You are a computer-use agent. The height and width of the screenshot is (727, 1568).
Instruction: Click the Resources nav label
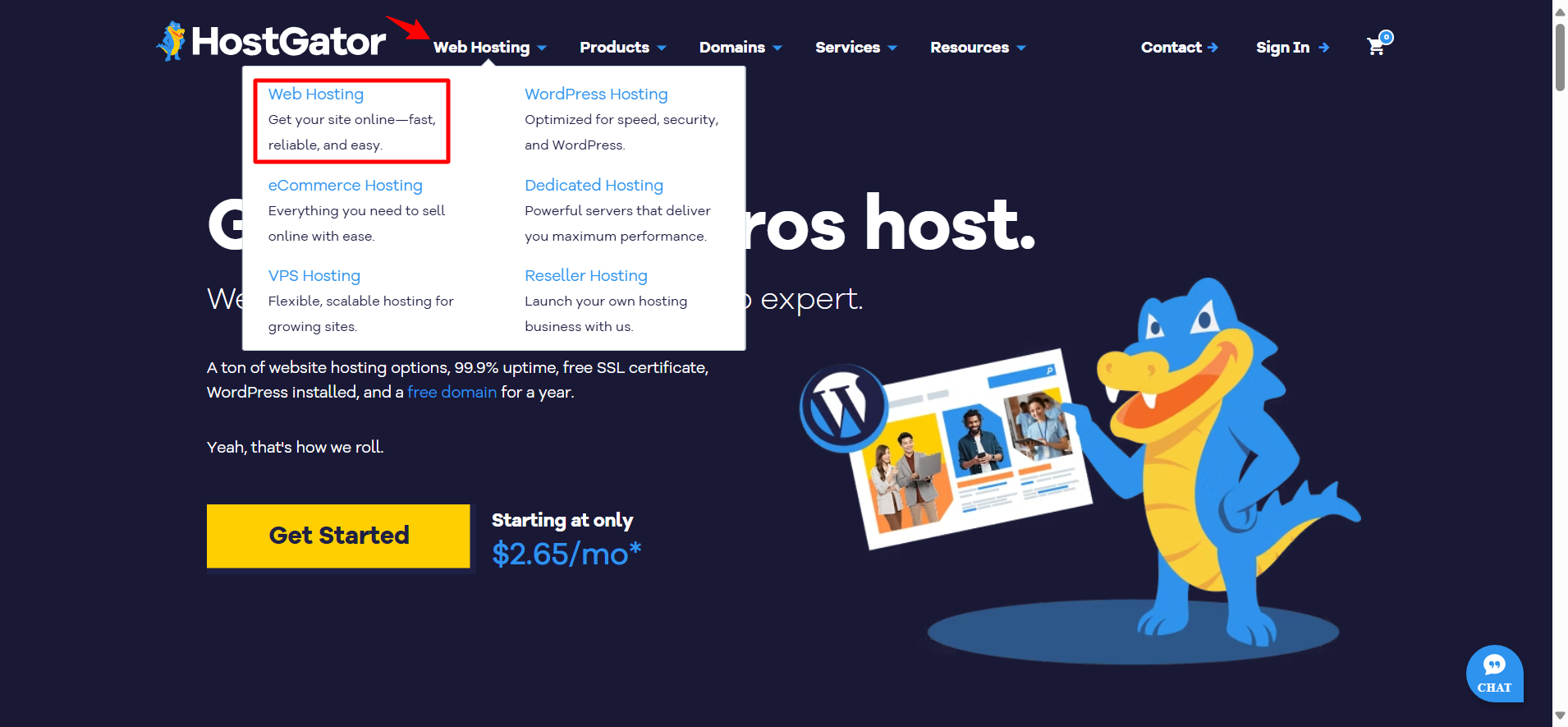tap(970, 48)
